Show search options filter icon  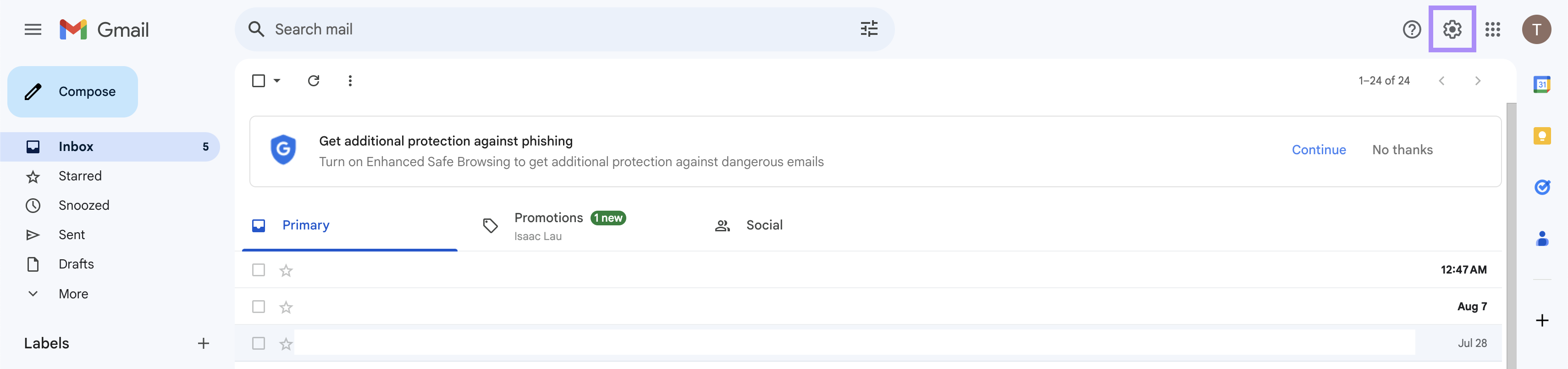click(x=869, y=29)
